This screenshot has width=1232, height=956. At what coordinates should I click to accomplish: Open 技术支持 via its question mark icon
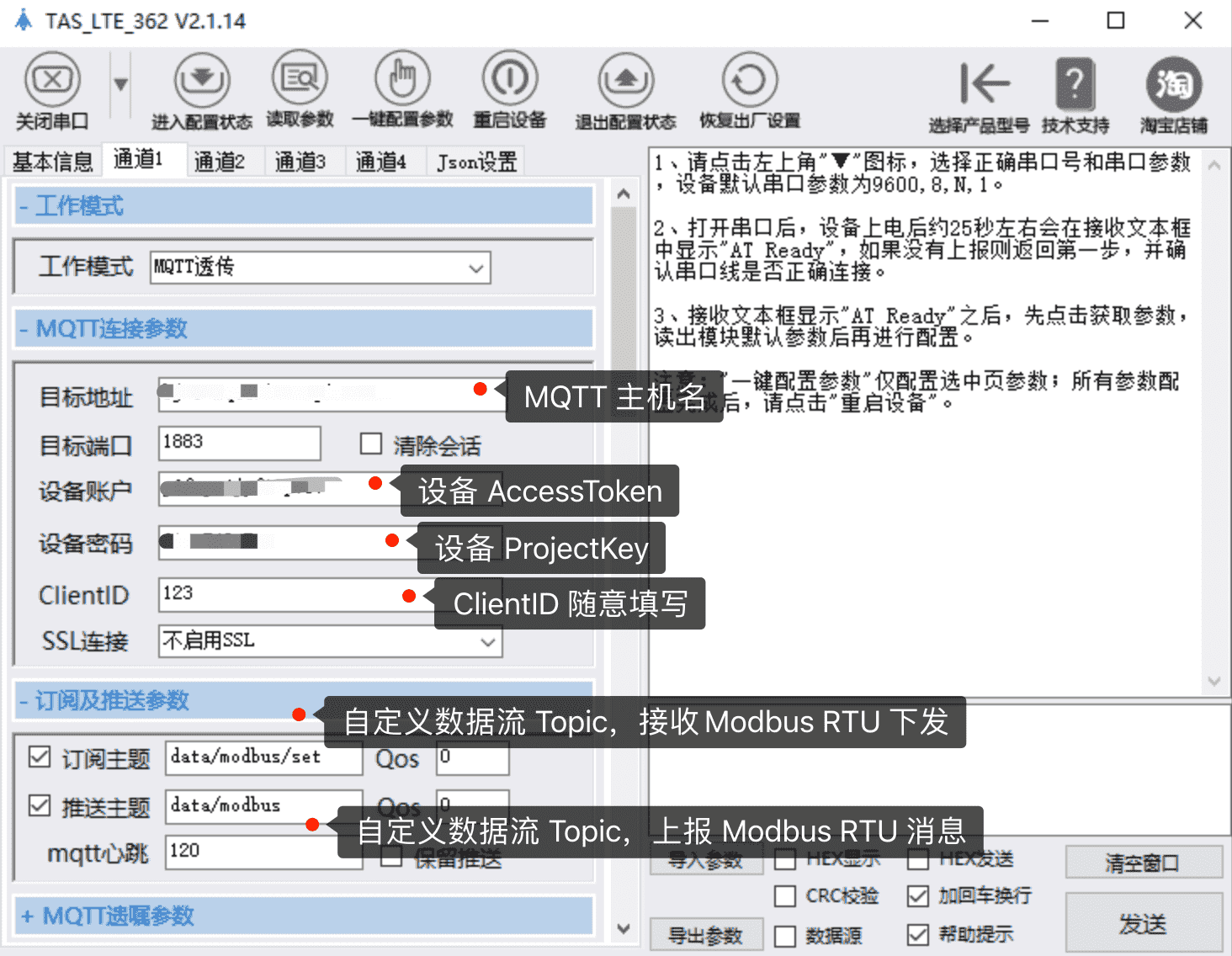click(1074, 84)
